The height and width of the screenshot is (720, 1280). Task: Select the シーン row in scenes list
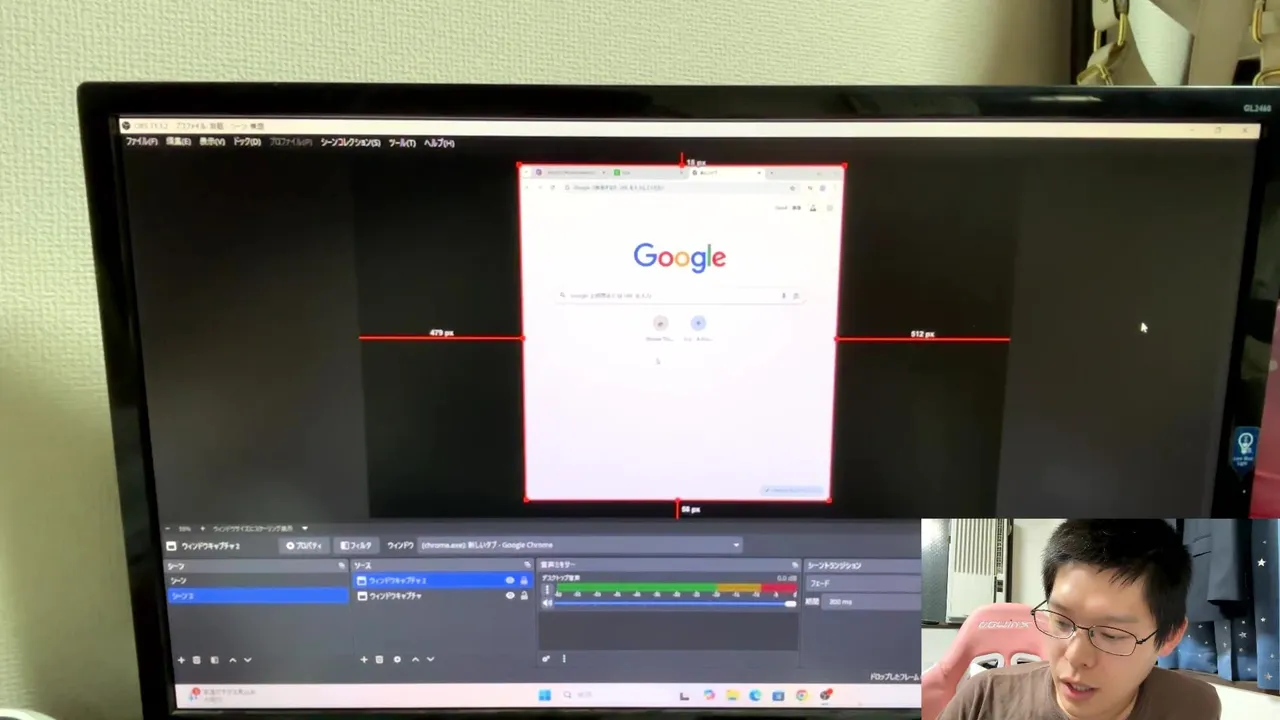(257, 581)
